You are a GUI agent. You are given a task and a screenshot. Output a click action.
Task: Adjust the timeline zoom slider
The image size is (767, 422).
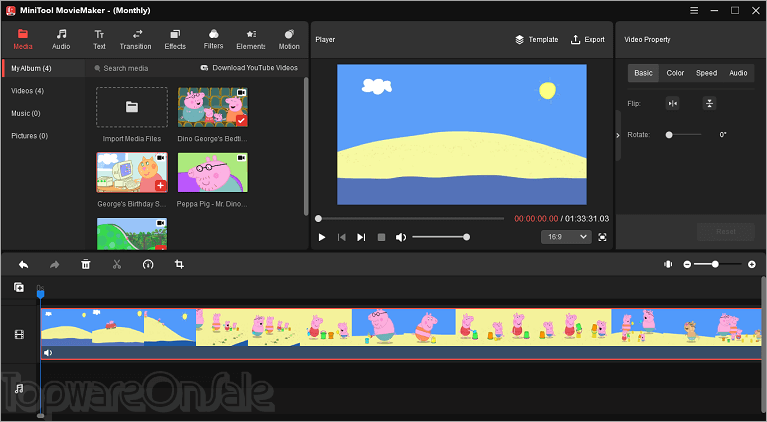click(718, 265)
